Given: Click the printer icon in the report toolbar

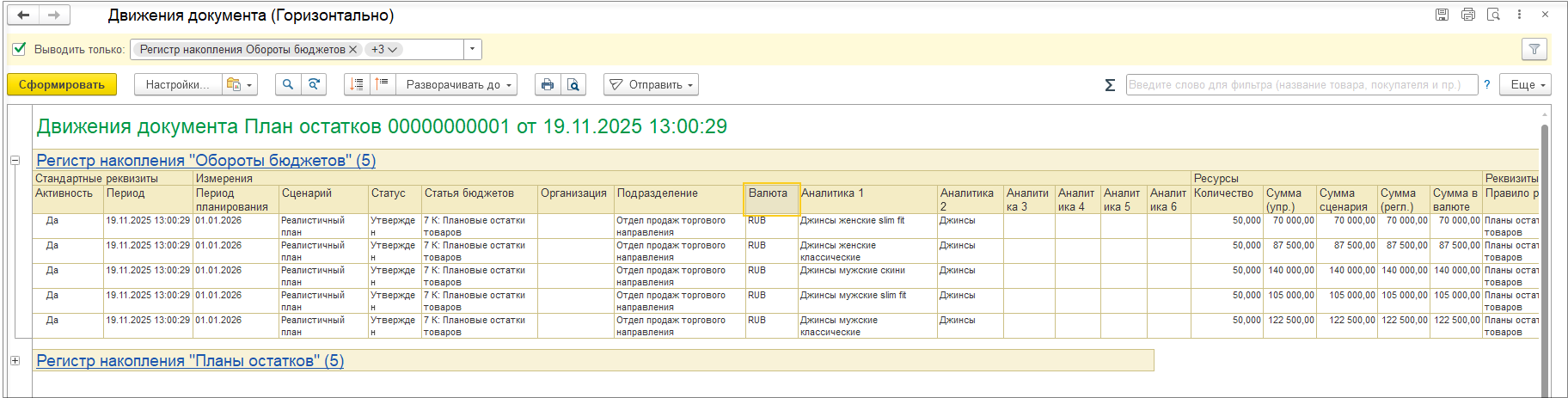Looking at the screenshot, I should click(x=548, y=84).
